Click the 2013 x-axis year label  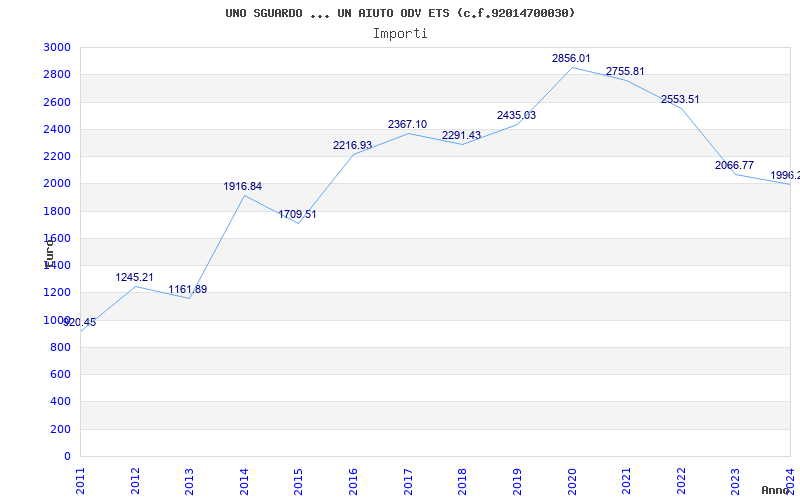point(189,481)
